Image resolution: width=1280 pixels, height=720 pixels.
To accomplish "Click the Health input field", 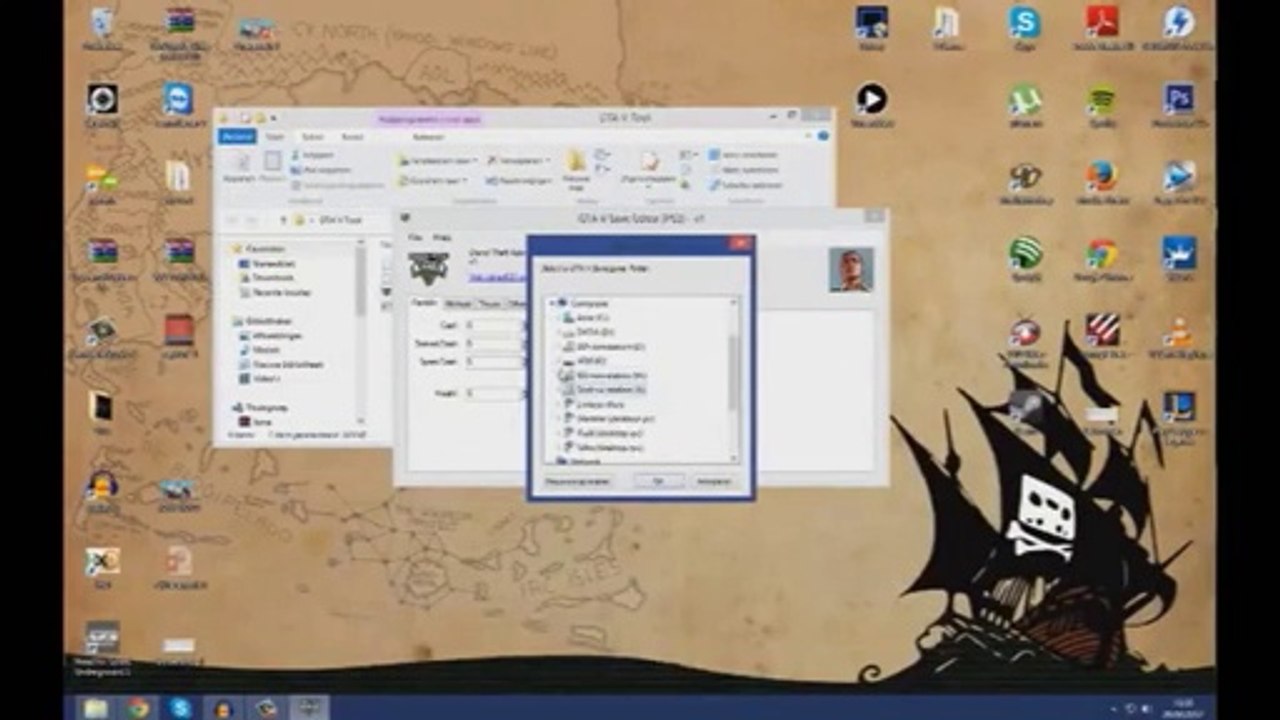I will pyautogui.click(x=494, y=394).
